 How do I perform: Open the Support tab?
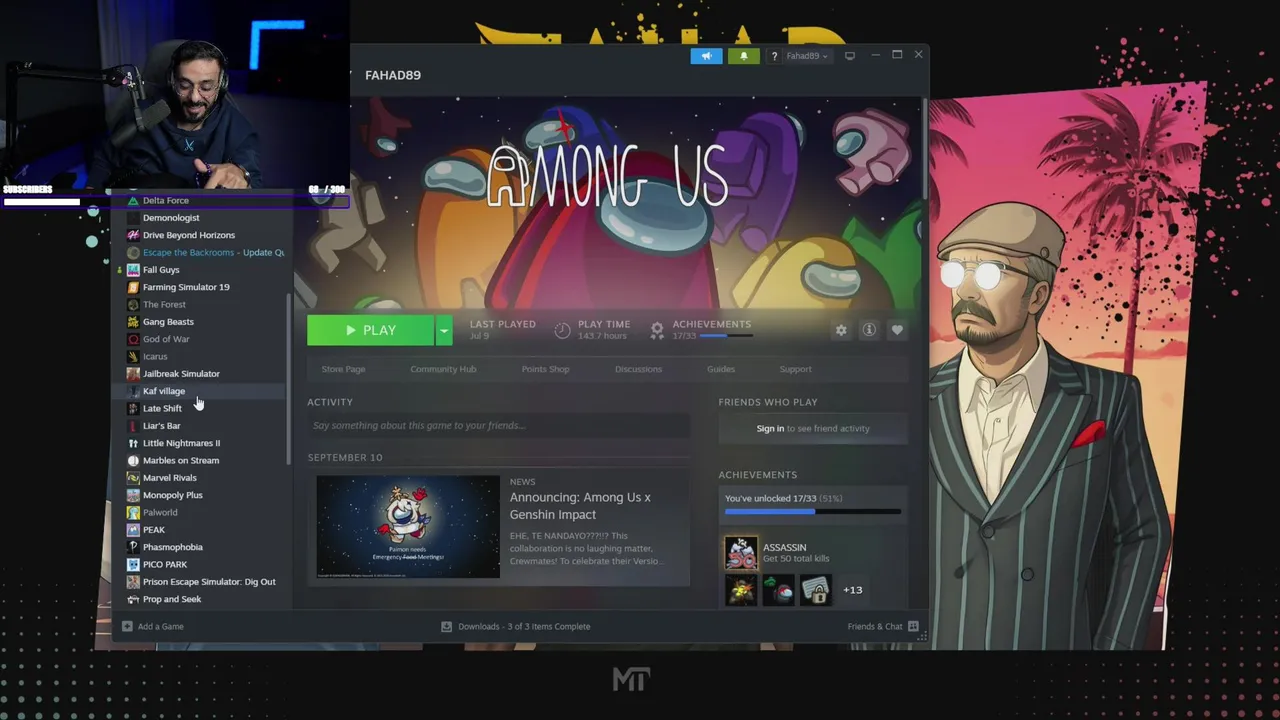click(x=795, y=369)
